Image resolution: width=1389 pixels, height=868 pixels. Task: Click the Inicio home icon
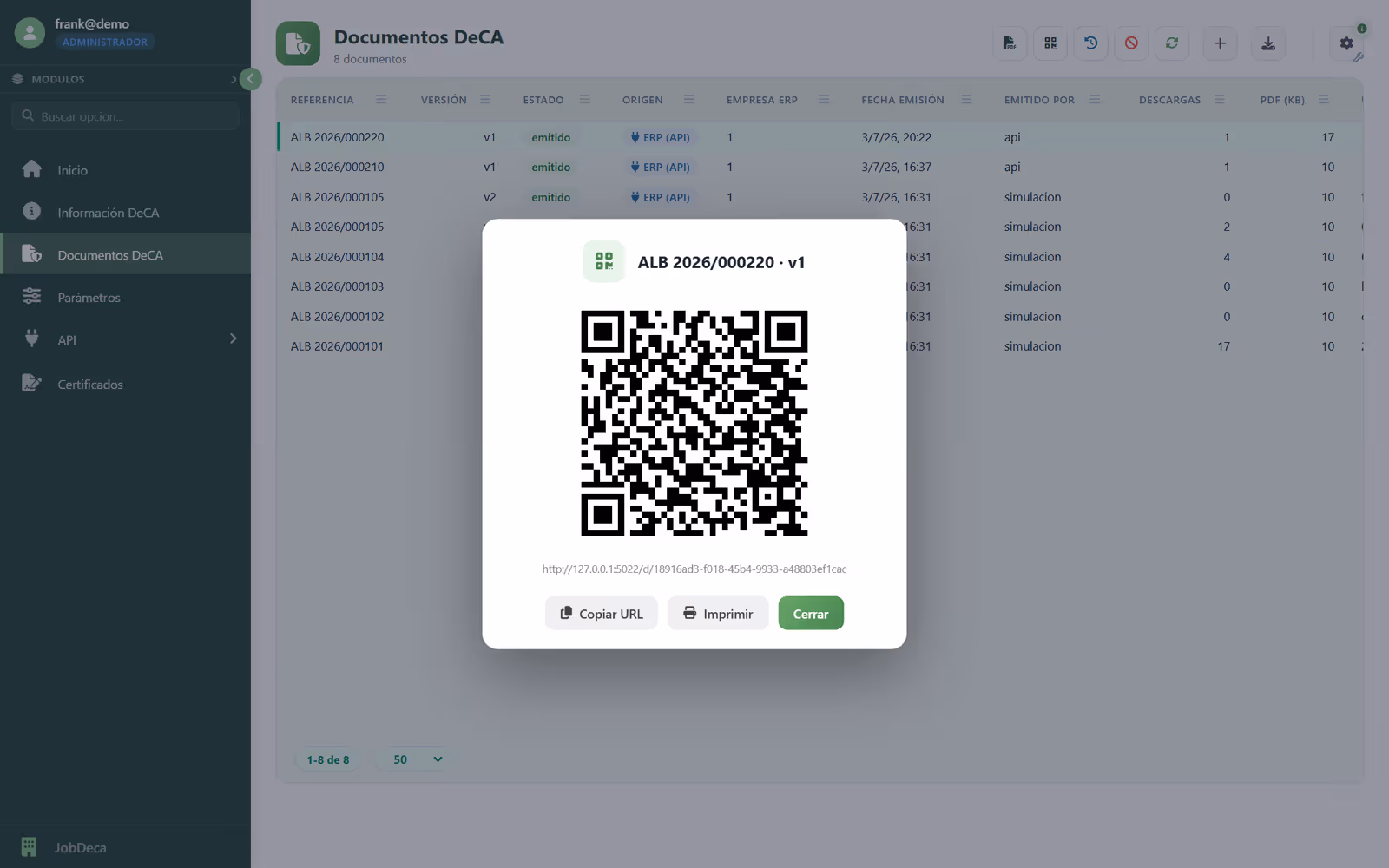(x=32, y=169)
